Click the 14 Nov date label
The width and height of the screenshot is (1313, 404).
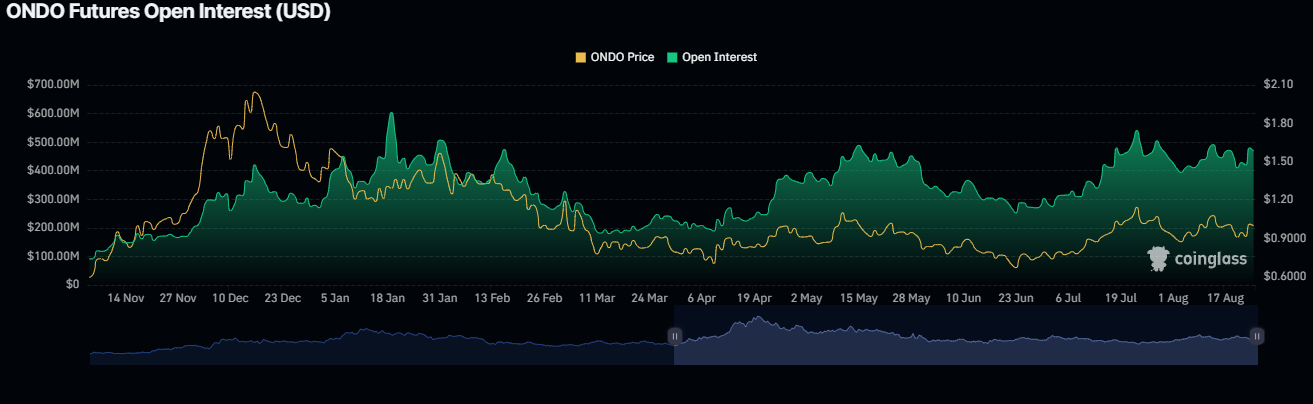pyautogui.click(x=126, y=298)
